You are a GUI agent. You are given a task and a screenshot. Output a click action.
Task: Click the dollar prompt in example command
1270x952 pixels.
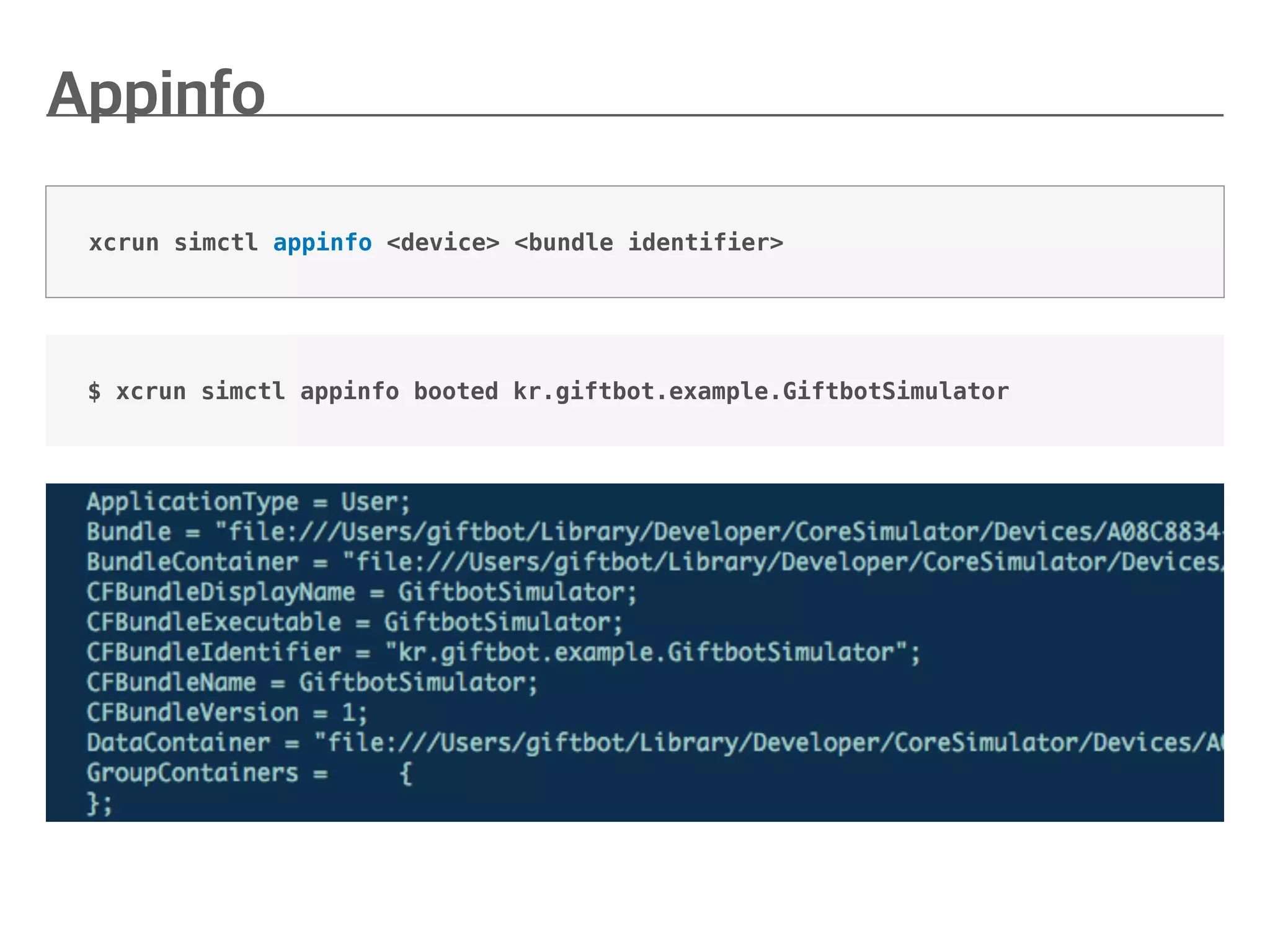(x=94, y=392)
